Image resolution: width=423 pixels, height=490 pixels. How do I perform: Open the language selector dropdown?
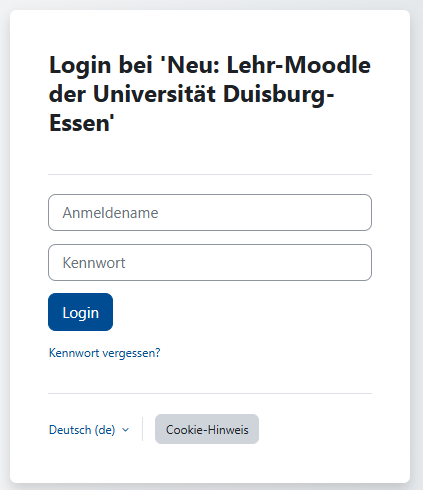[x=89, y=430]
